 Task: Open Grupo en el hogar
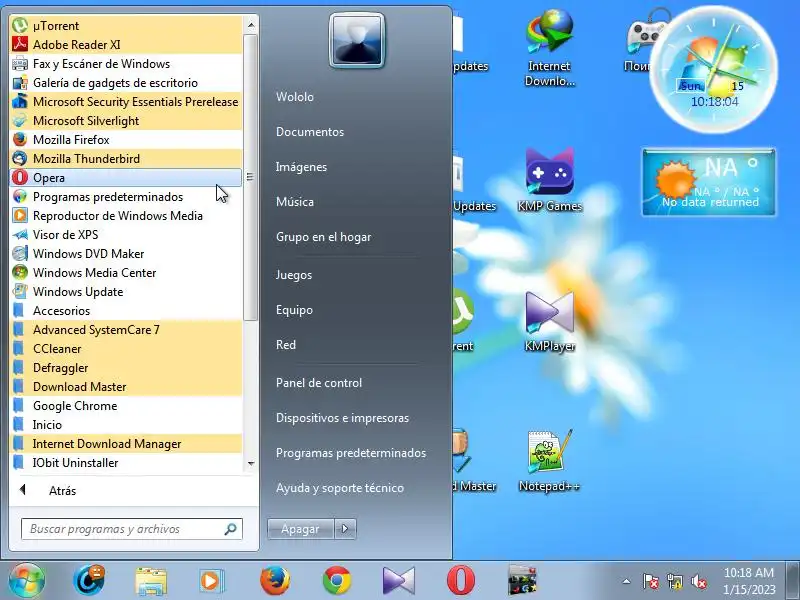tap(323, 237)
